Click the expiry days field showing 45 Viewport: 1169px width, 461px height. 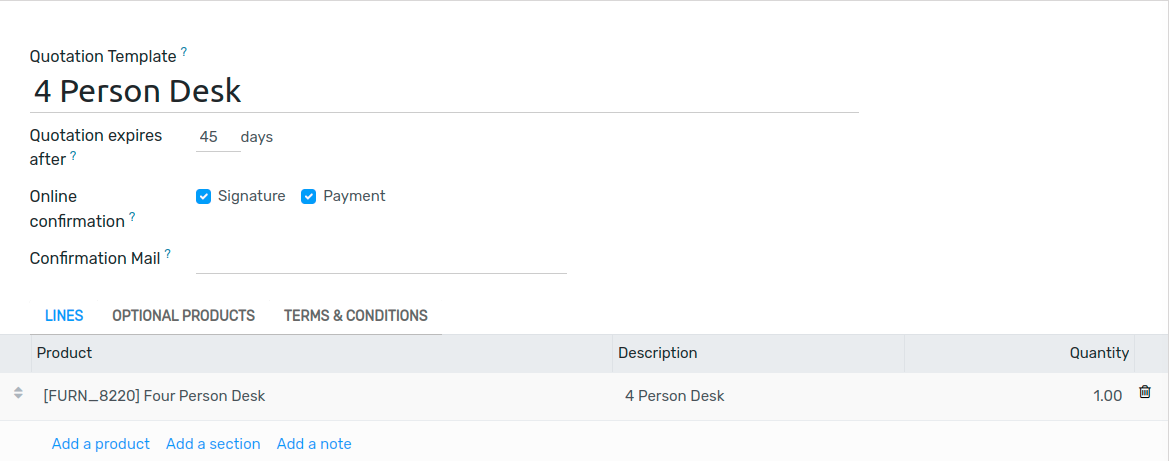point(216,137)
